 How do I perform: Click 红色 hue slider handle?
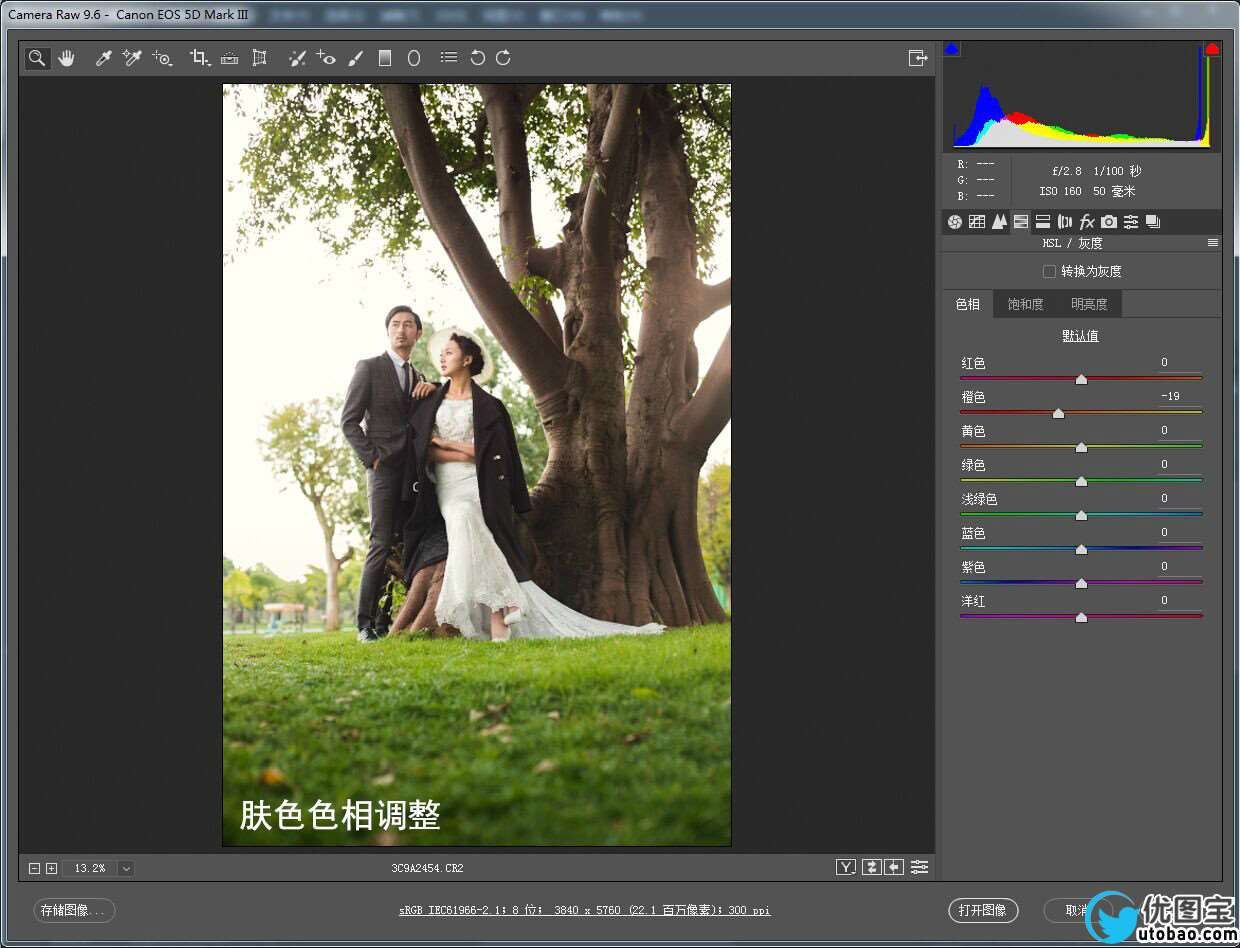[x=1081, y=380]
